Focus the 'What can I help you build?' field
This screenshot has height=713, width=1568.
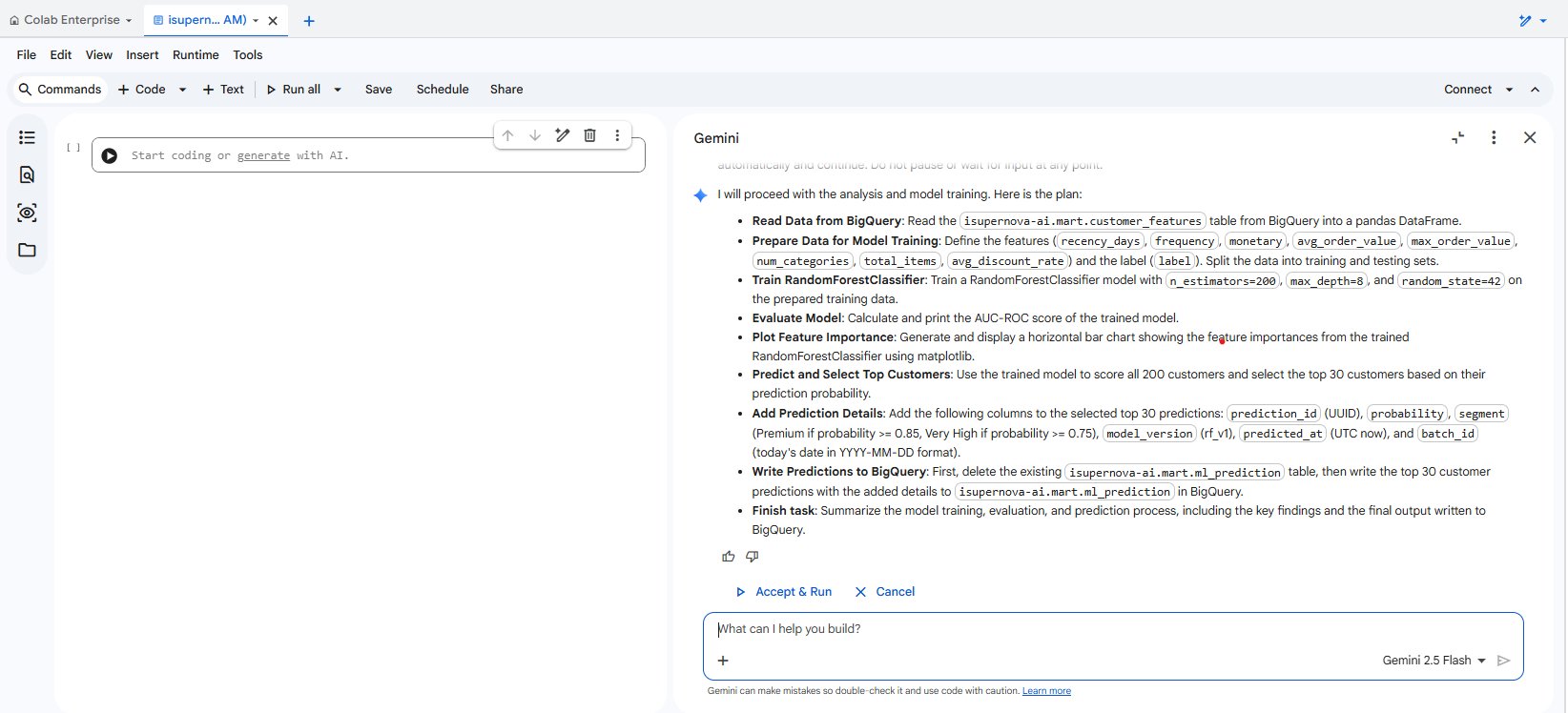[1113, 629]
